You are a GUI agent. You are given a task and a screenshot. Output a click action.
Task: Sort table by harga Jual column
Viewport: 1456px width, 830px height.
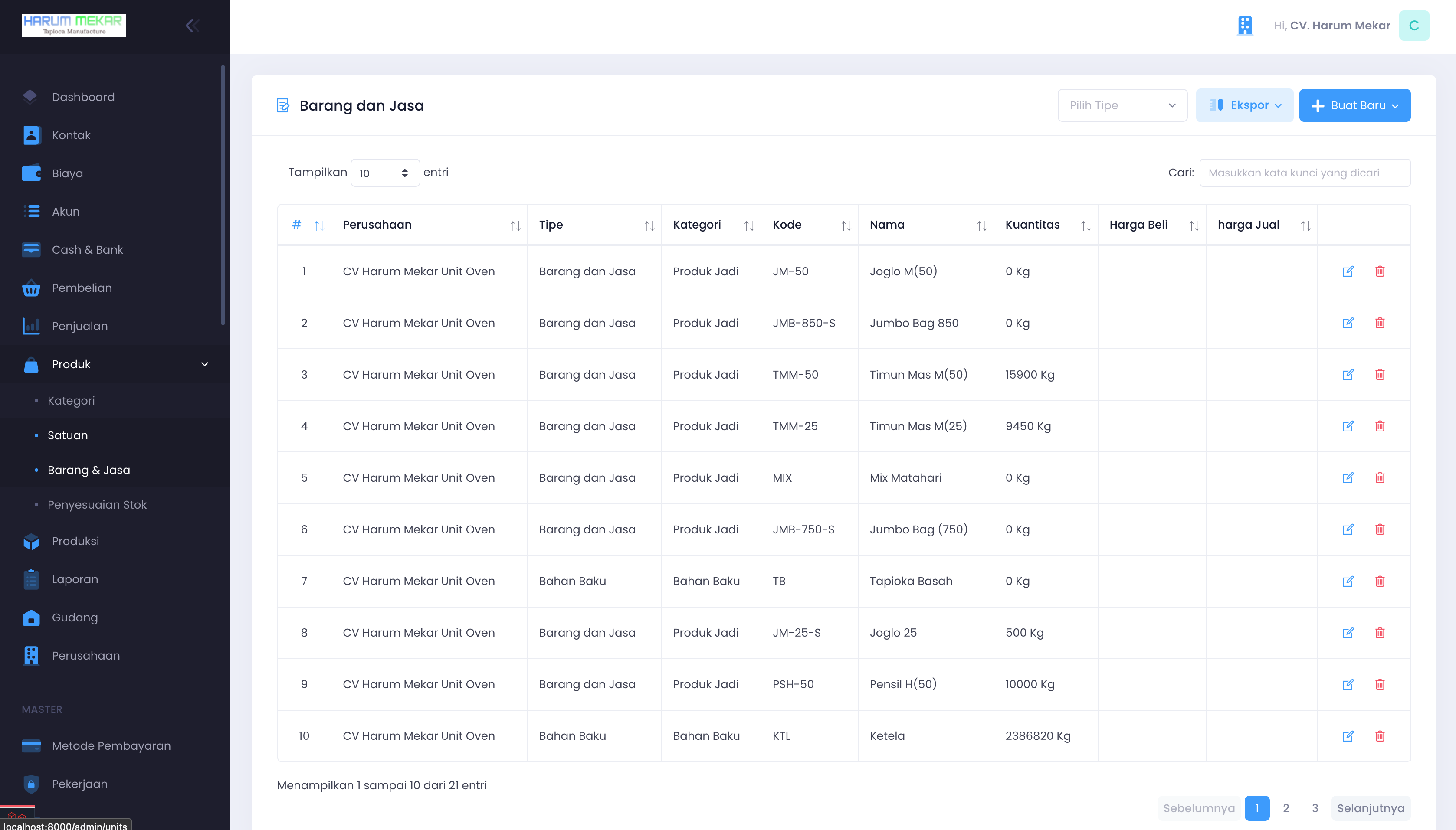pos(1262,225)
